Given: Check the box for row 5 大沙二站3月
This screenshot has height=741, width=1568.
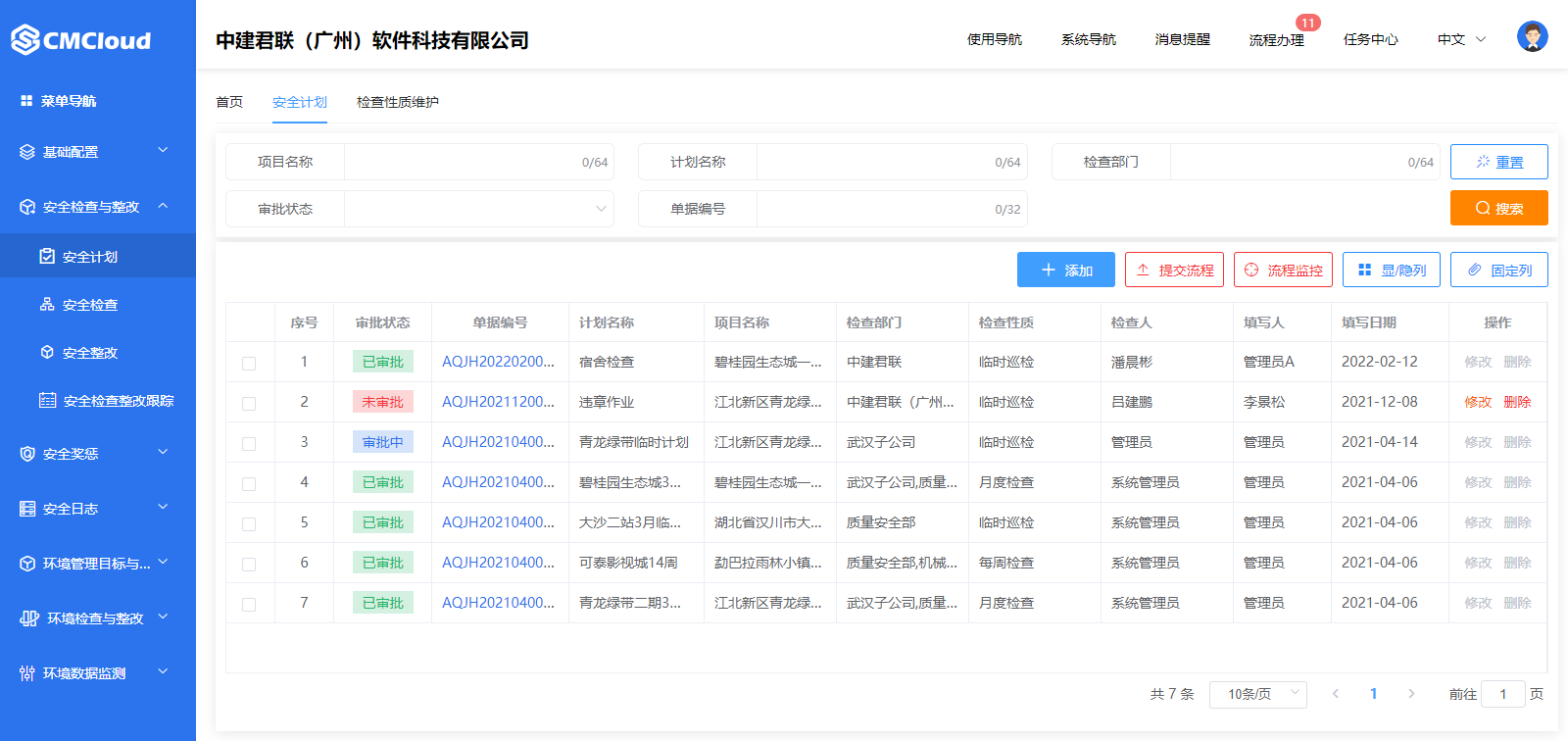Looking at the screenshot, I should [x=249, y=524].
